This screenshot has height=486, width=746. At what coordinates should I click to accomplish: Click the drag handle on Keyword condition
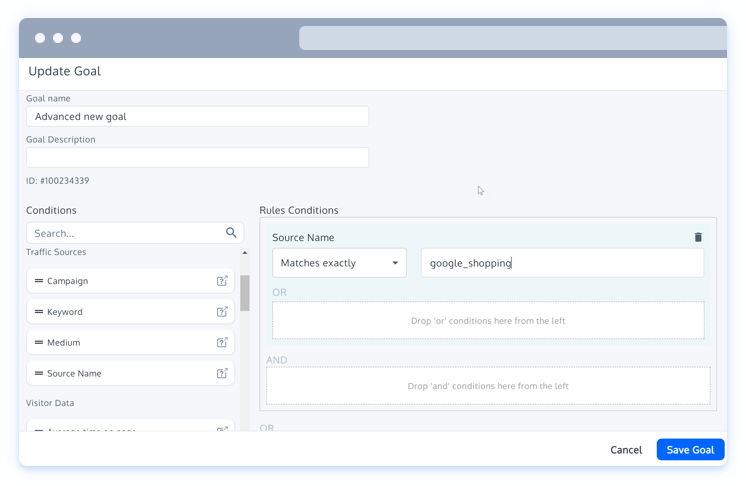(x=39, y=312)
